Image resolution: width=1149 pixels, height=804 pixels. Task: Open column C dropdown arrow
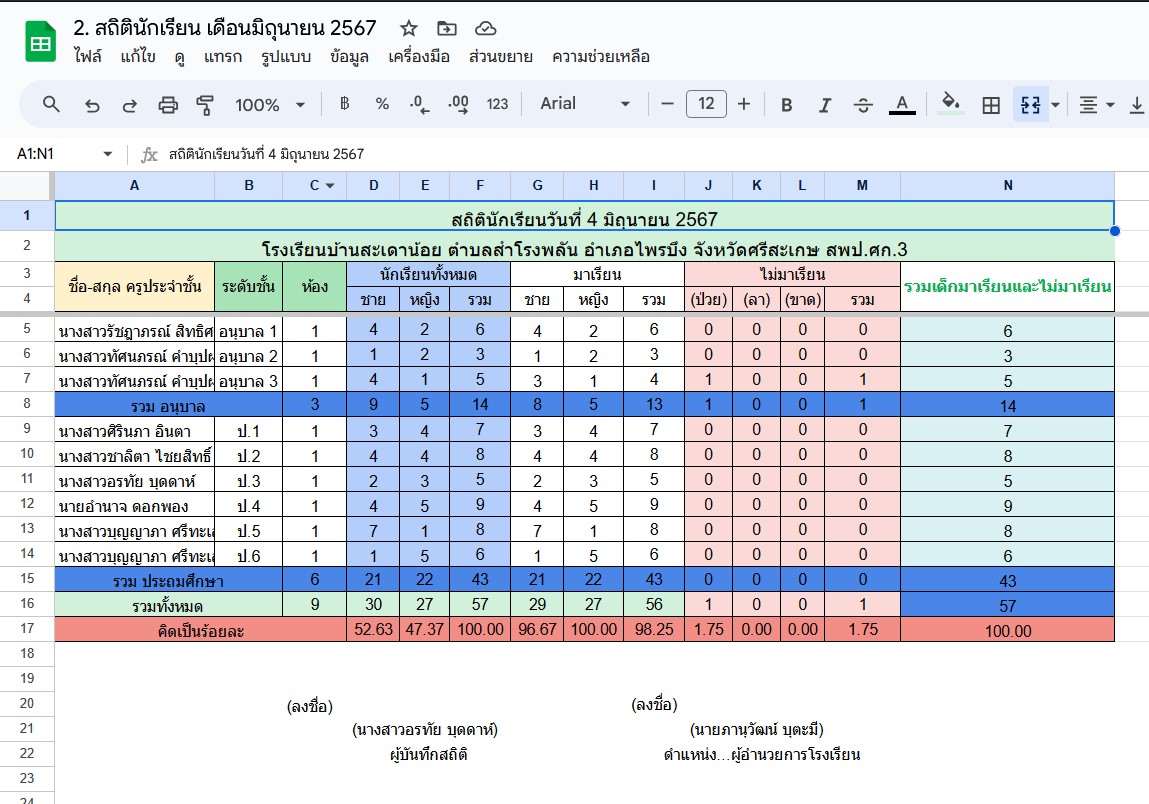(x=330, y=185)
